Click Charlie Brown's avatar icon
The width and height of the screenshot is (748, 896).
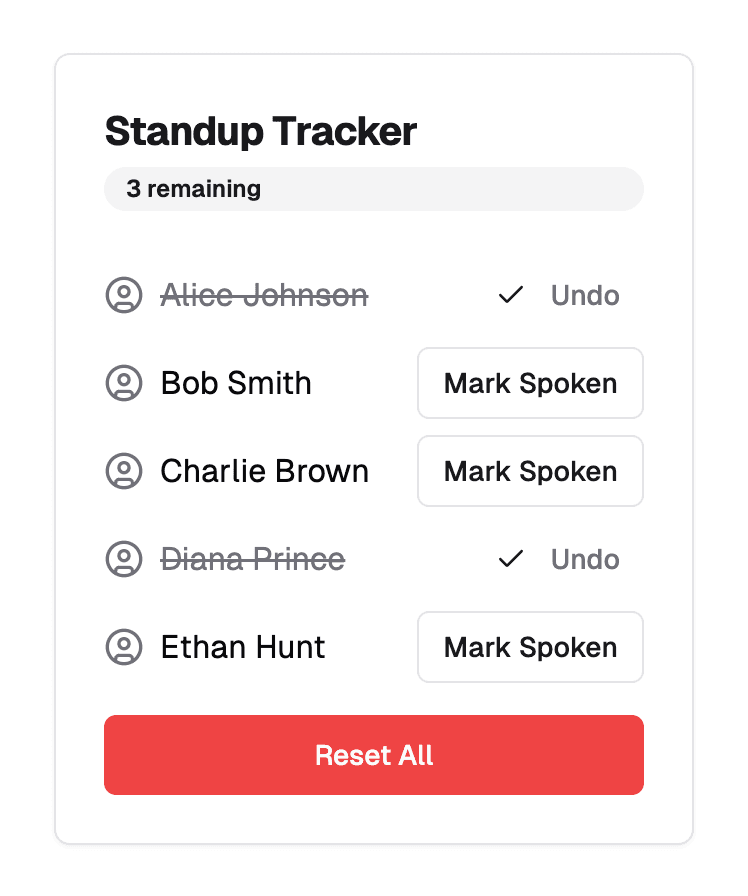click(x=124, y=471)
